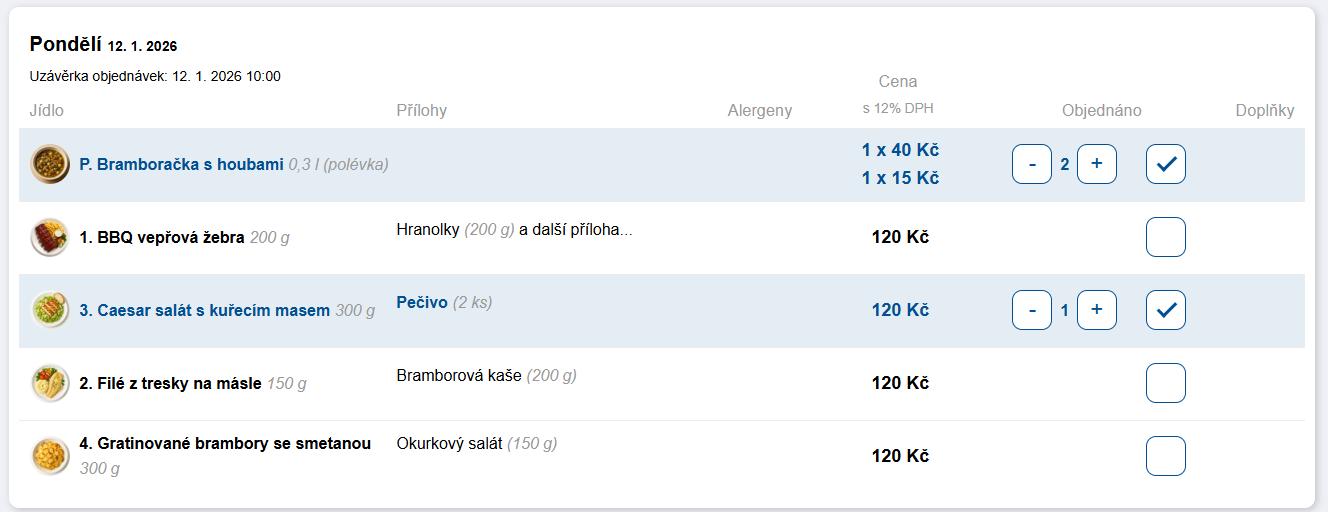Screen dimensions: 1328x512
Task: Open the 3. Caesar salát s kuřecím masem link
Action: [x=204, y=310]
